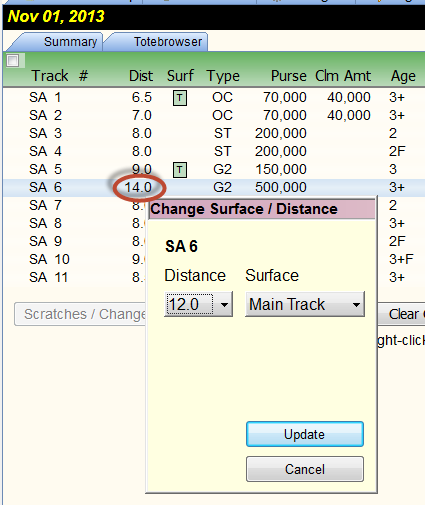Toggle the select-all checkbox in header
425x505 pixels.
(x=13, y=61)
